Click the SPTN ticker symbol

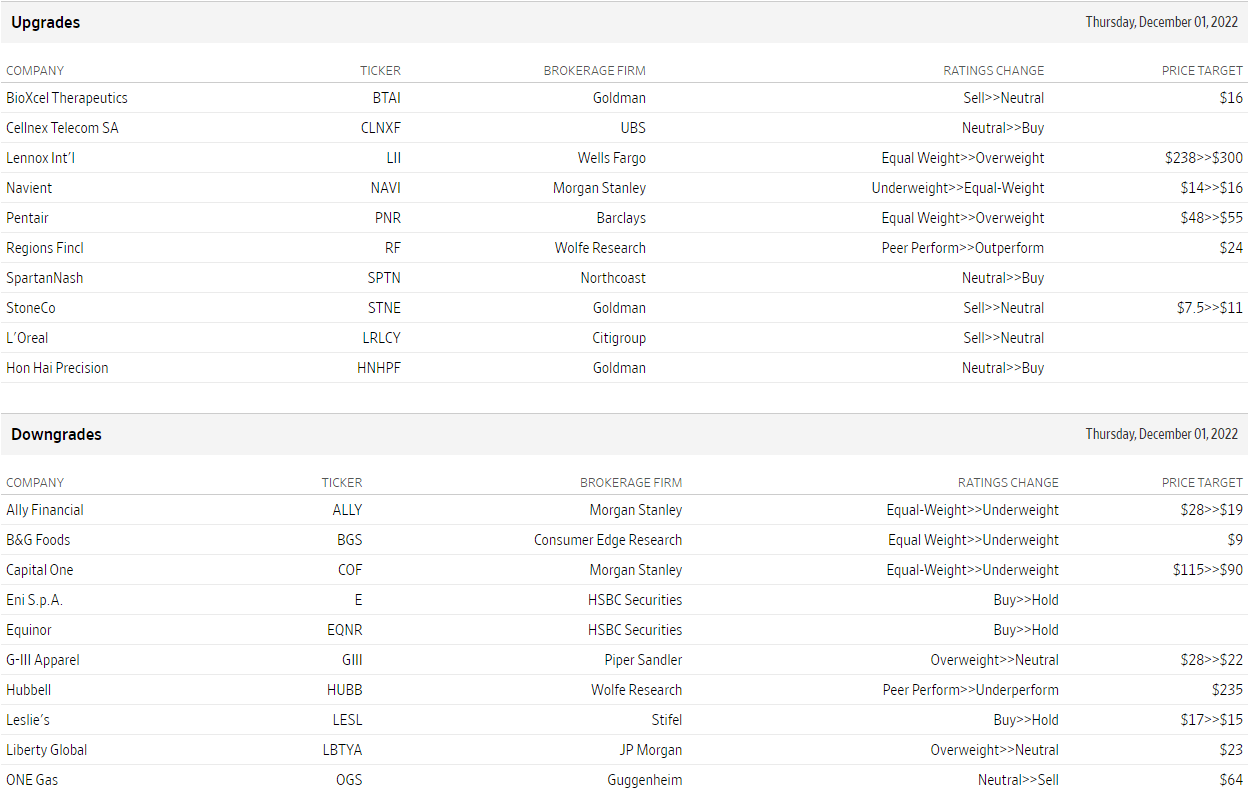click(x=384, y=278)
